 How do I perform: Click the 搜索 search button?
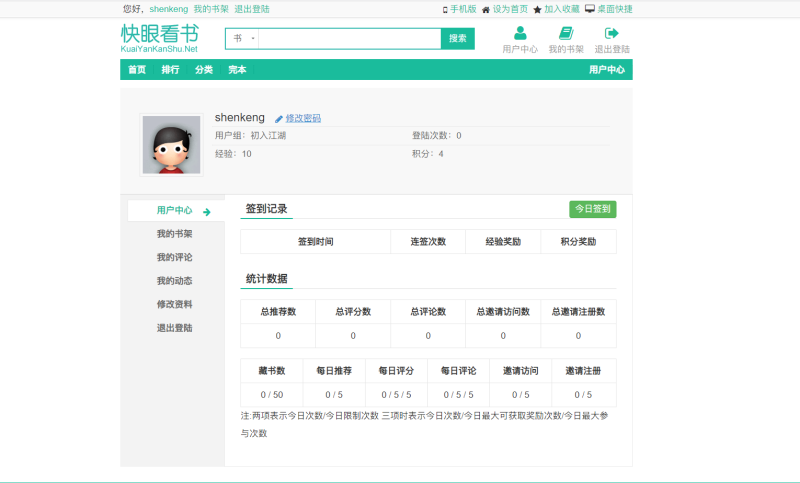point(458,38)
